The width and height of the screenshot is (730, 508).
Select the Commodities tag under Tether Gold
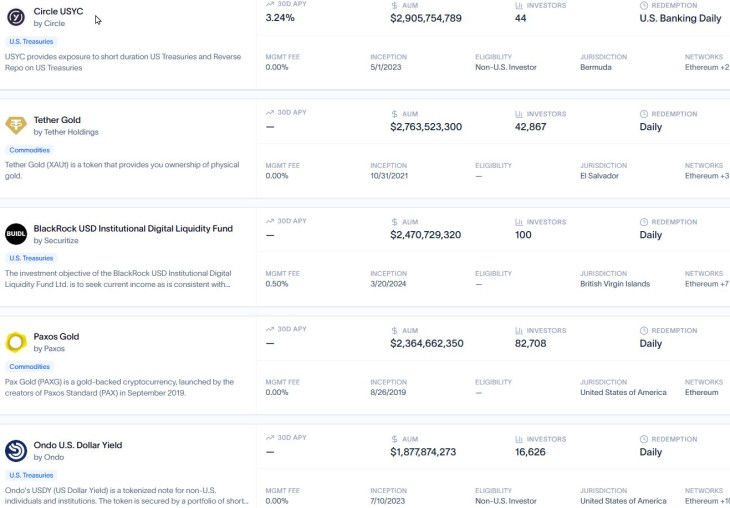[x=29, y=150]
